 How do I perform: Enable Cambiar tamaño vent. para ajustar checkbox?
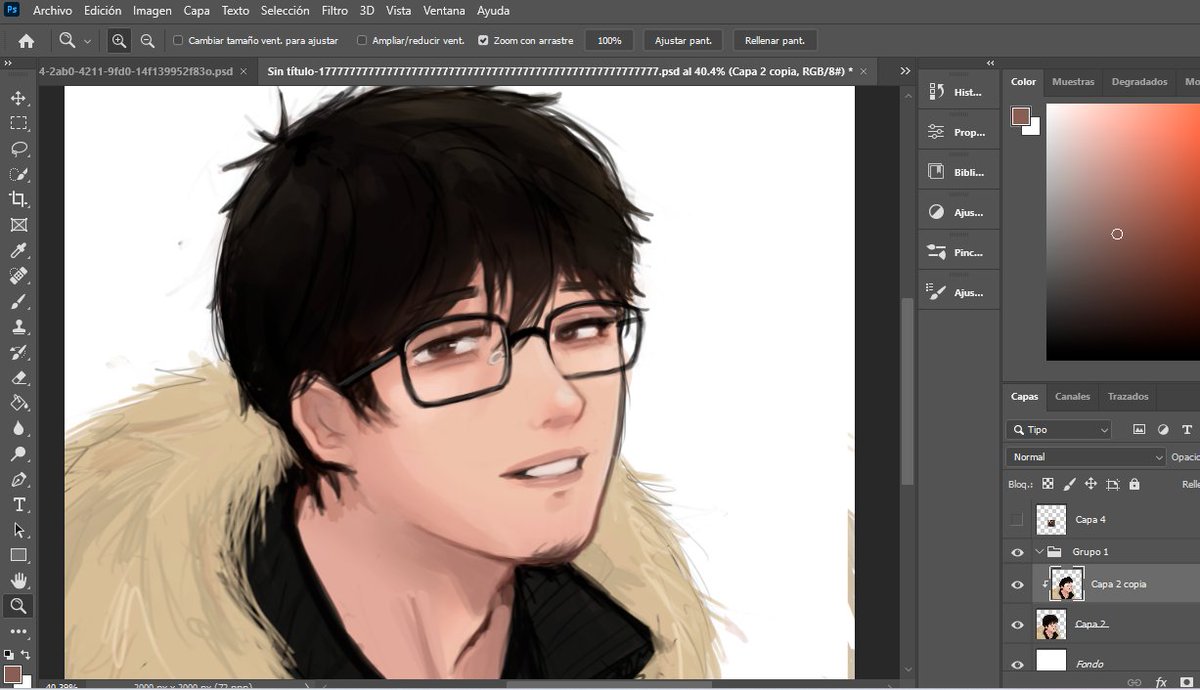178,41
